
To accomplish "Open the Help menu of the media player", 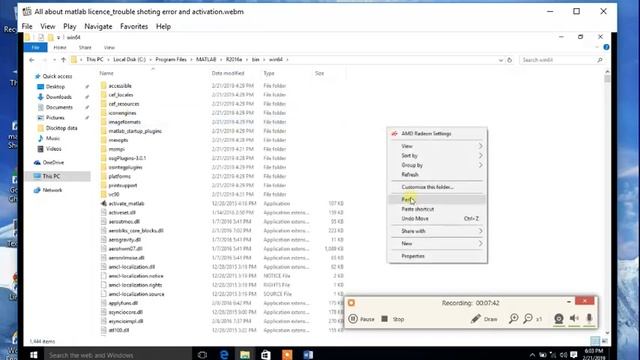I will click(163, 27).
